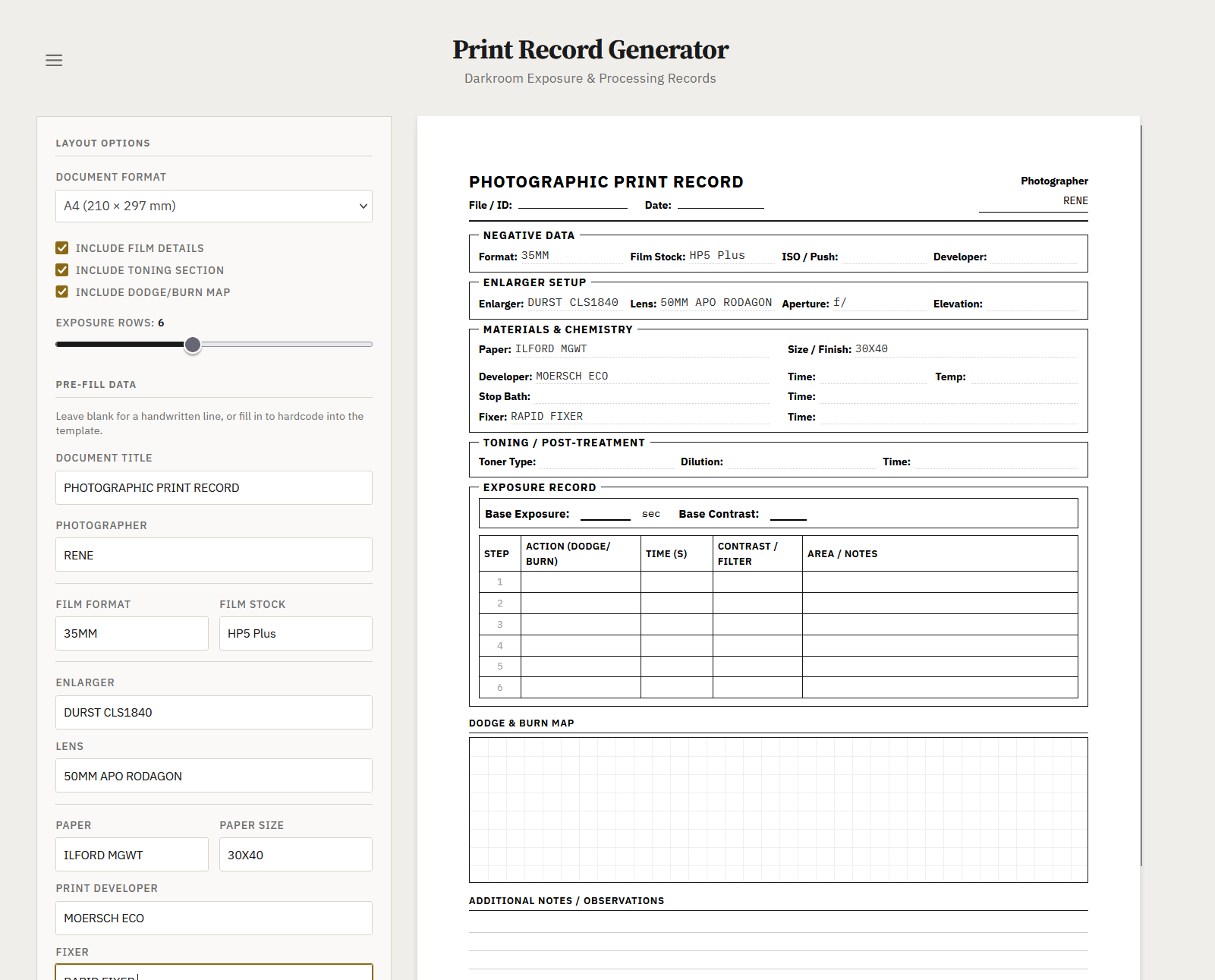Toggle Include Toning Section checkbox
The image size is (1215, 980).
point(62,270)
